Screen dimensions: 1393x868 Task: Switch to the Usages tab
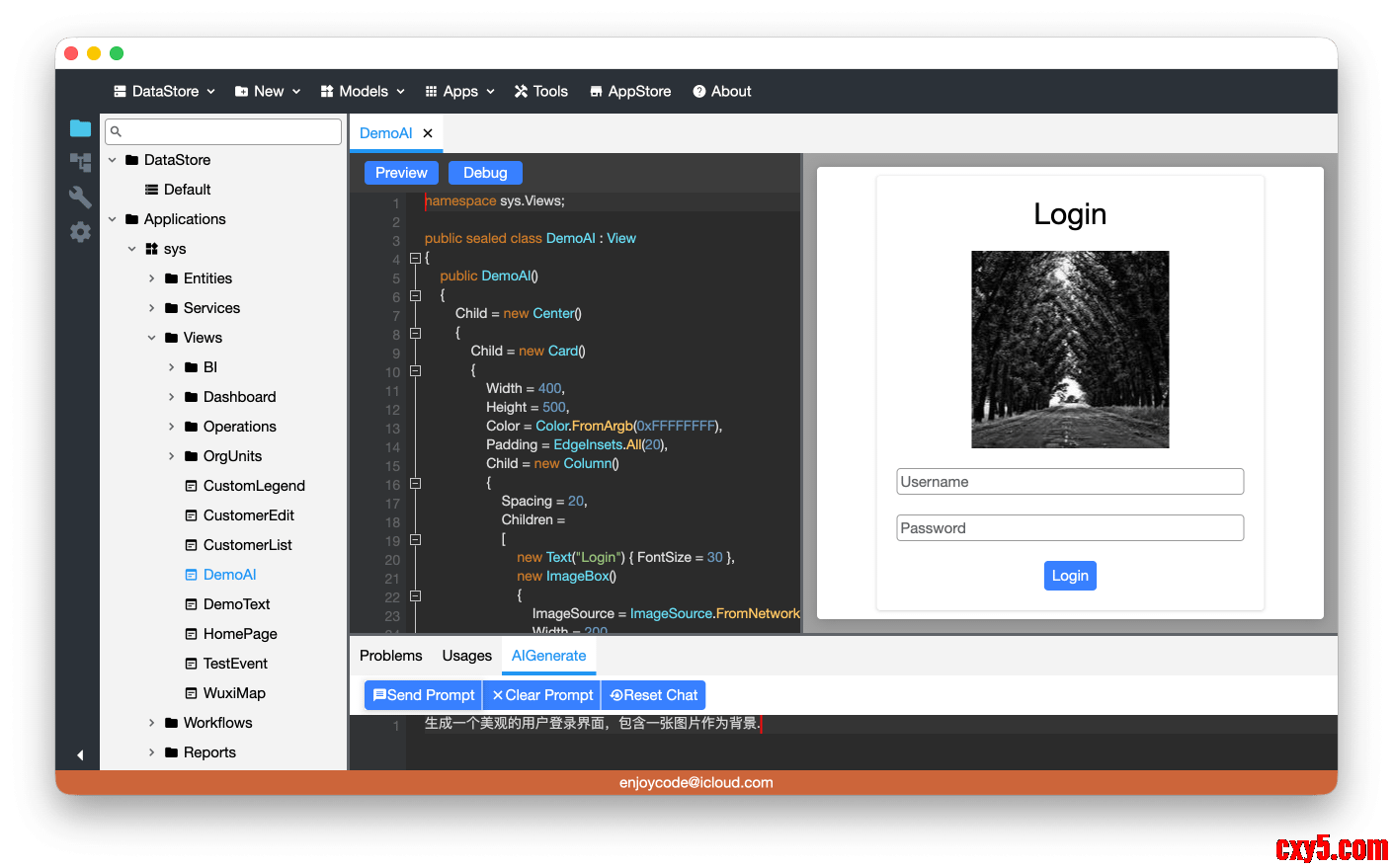(466, 656)
